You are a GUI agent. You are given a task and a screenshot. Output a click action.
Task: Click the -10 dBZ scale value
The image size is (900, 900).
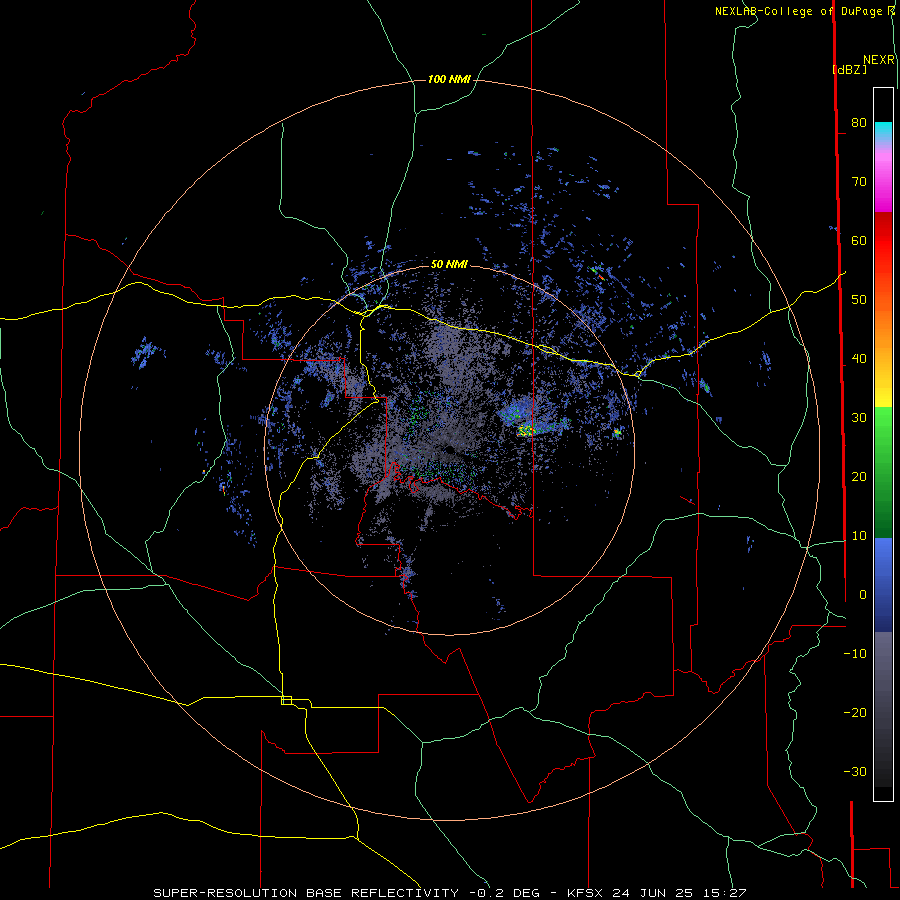coord(855,654)
